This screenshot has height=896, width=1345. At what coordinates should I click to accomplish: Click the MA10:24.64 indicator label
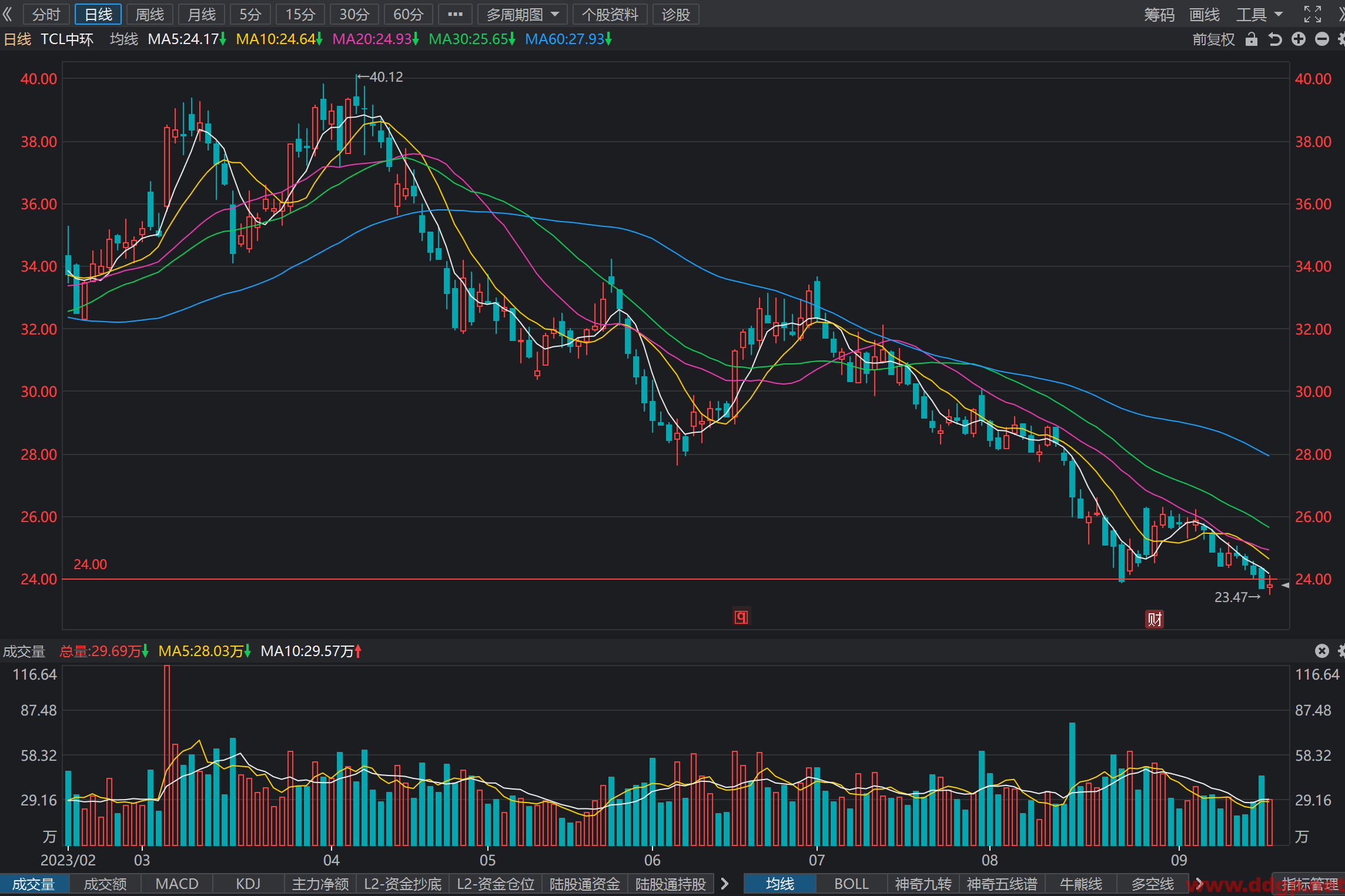tap(279, 39)
